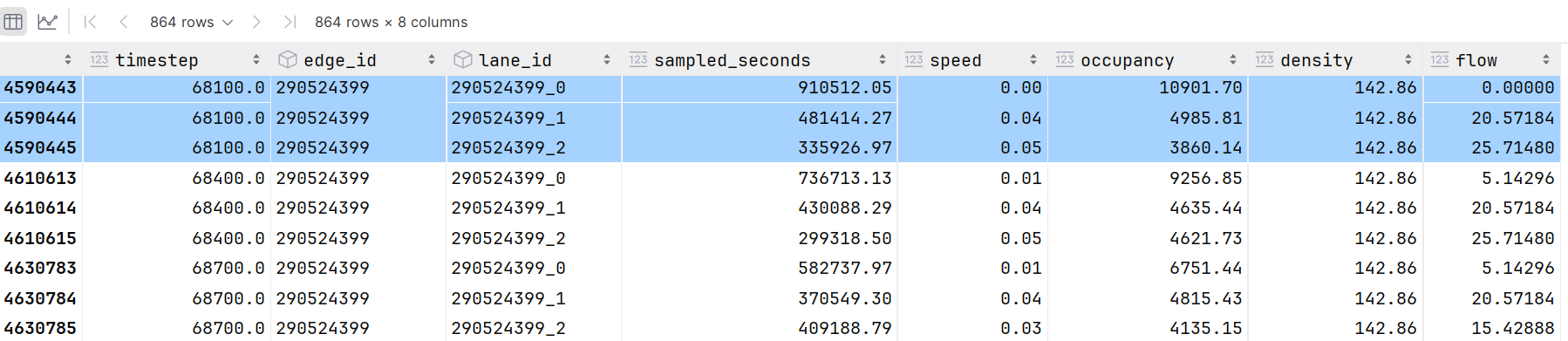Image resolution: width=1568 pixels, height=341 pixels.
Task: Sort by sampled_seconds column arrows
Action: point(883,59)
